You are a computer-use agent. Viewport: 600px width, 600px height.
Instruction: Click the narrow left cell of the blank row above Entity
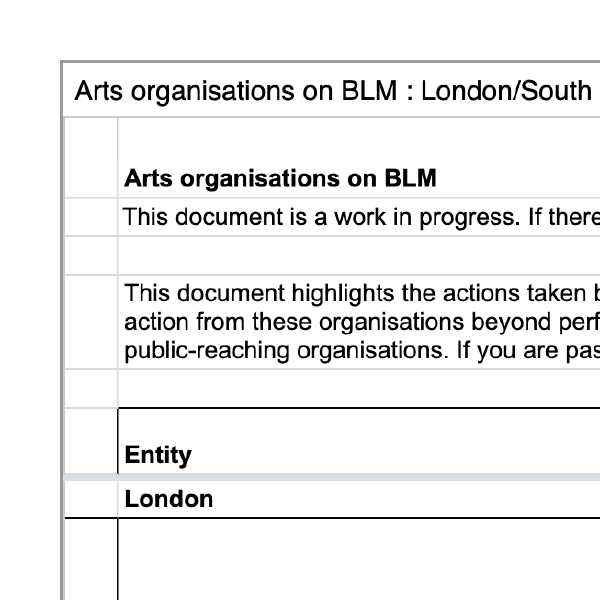91,388
